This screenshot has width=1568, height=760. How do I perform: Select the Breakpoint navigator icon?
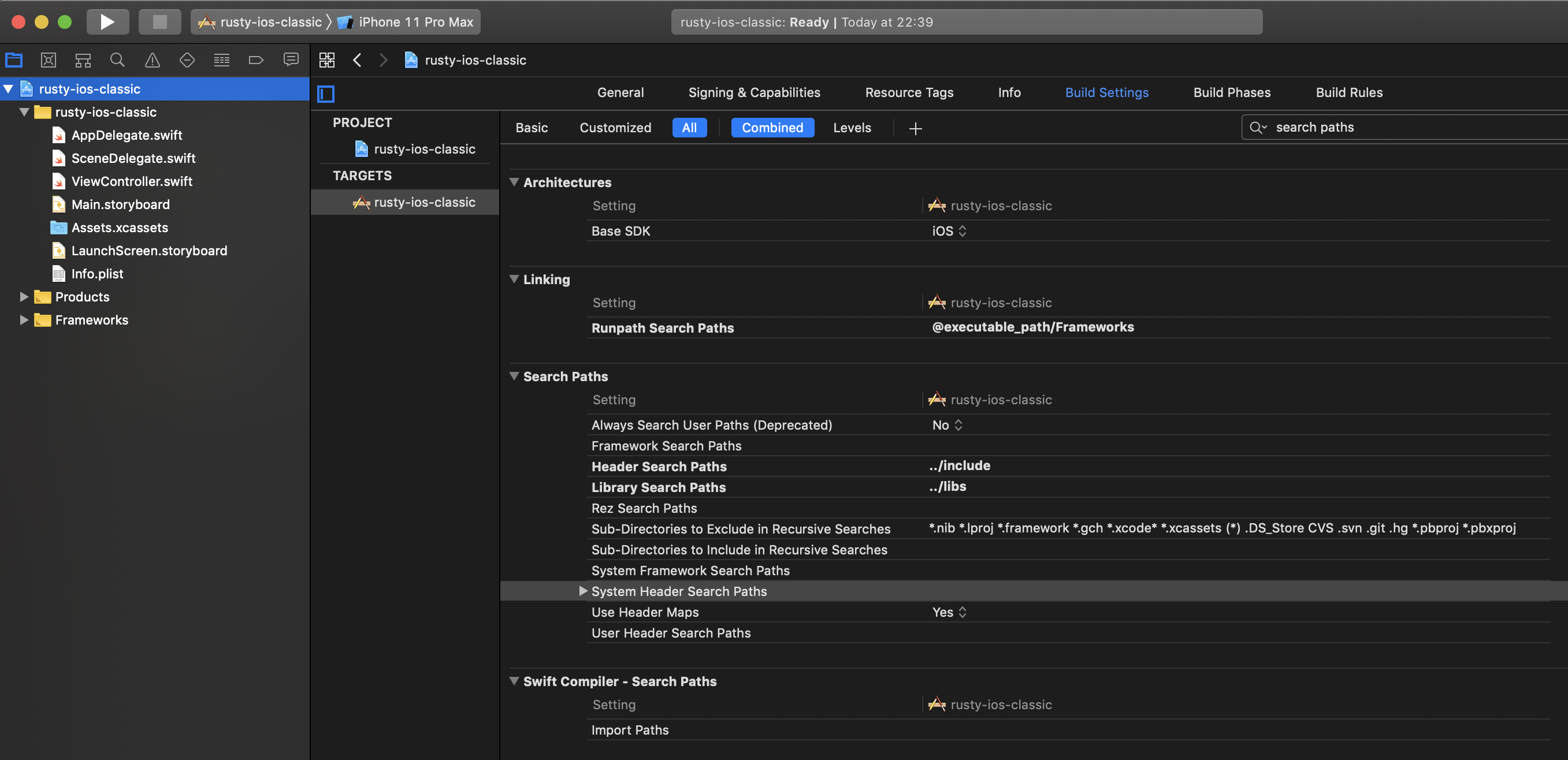257,59
